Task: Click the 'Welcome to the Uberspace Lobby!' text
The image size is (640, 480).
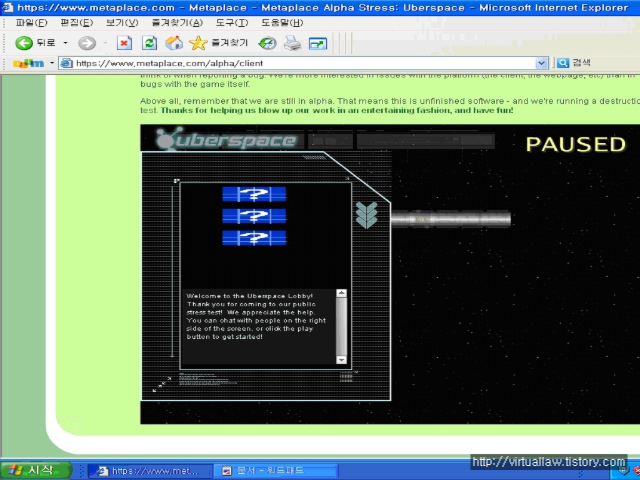Action: click(249, 296)
